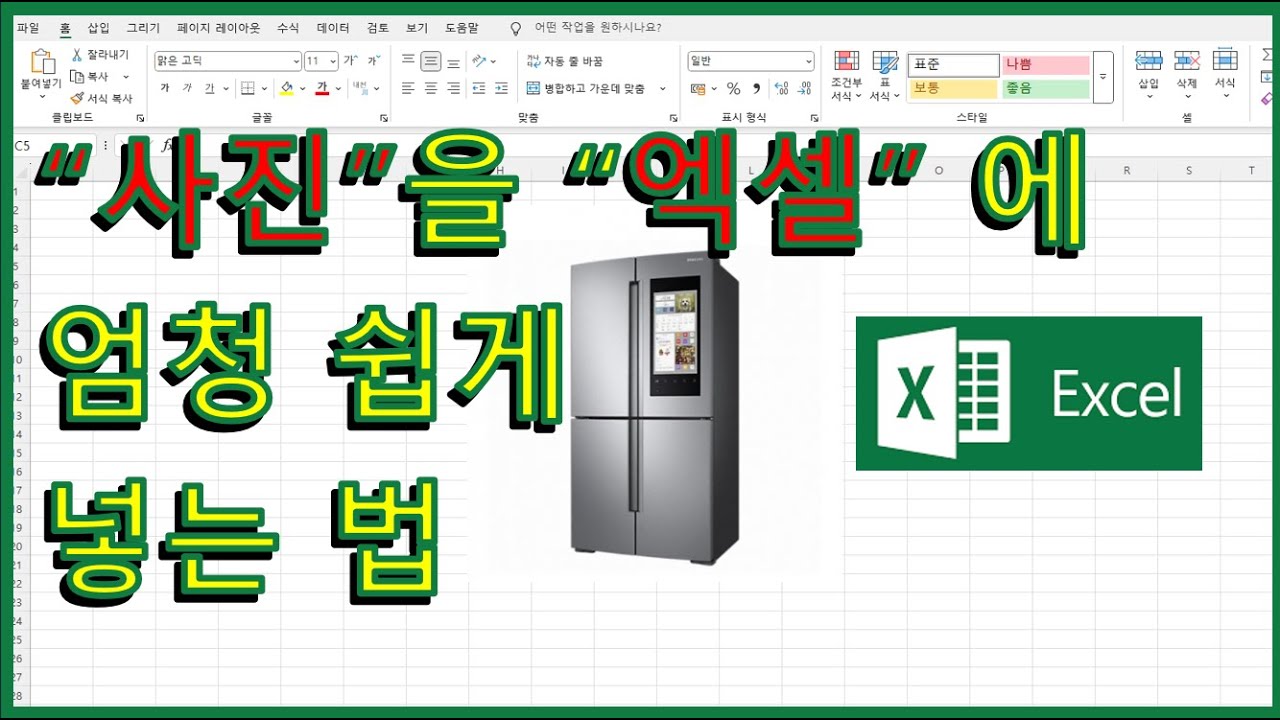1280x720 pixels.
Task: Expand the fill color dropdown arrow
Action: pos(303,88)
